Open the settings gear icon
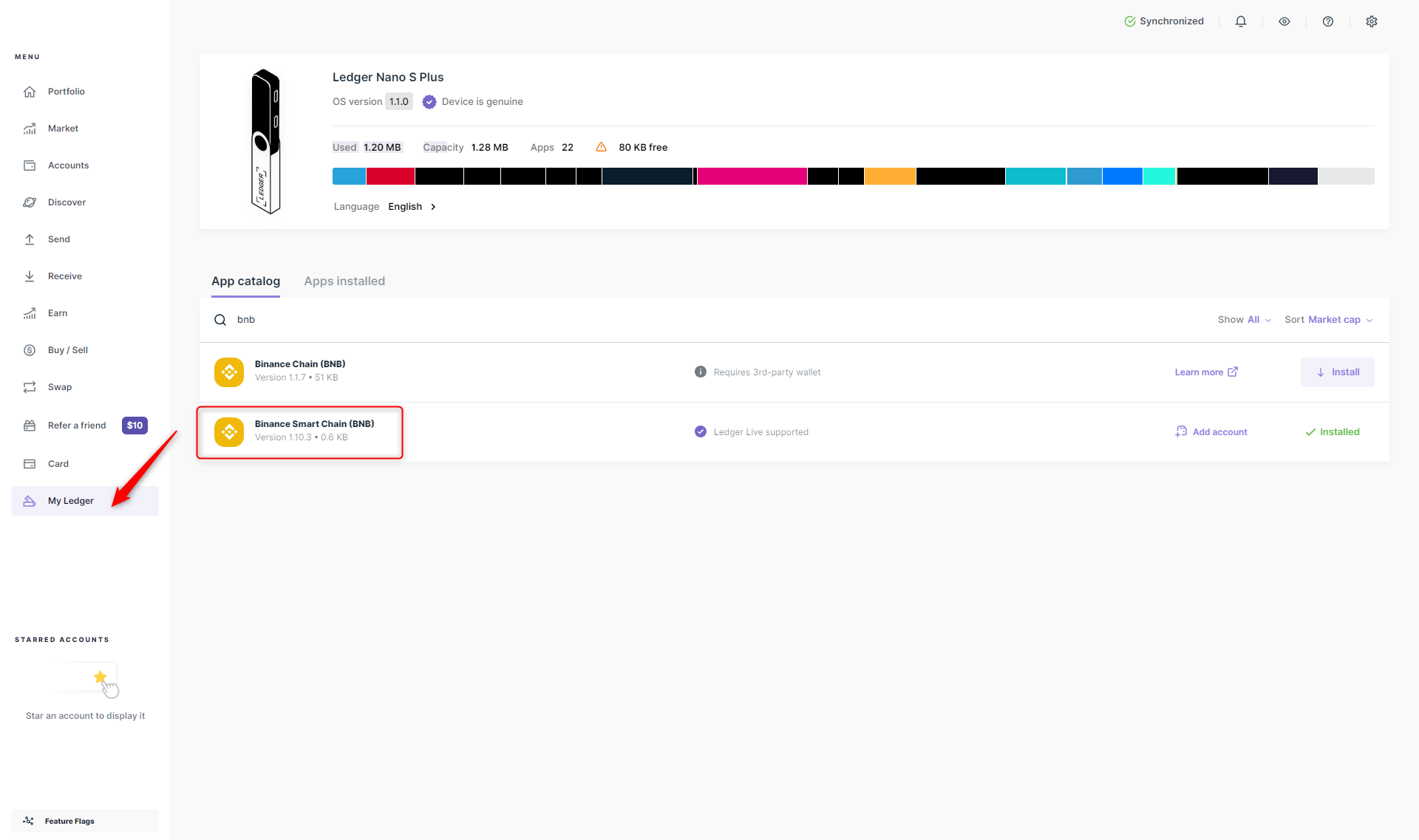 coord(1372,21)
